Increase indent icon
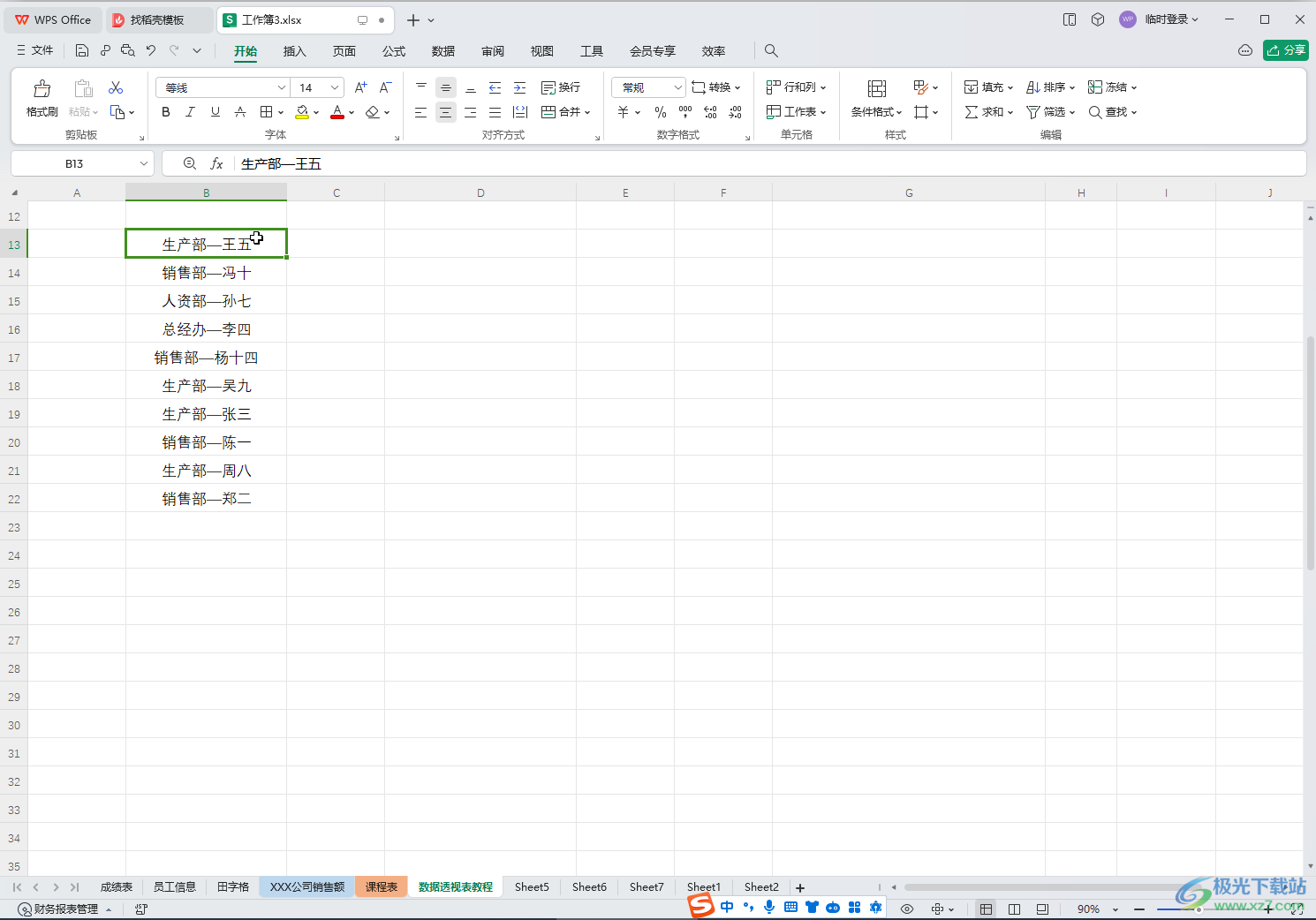1316x920 pixels. pos(520,87)
